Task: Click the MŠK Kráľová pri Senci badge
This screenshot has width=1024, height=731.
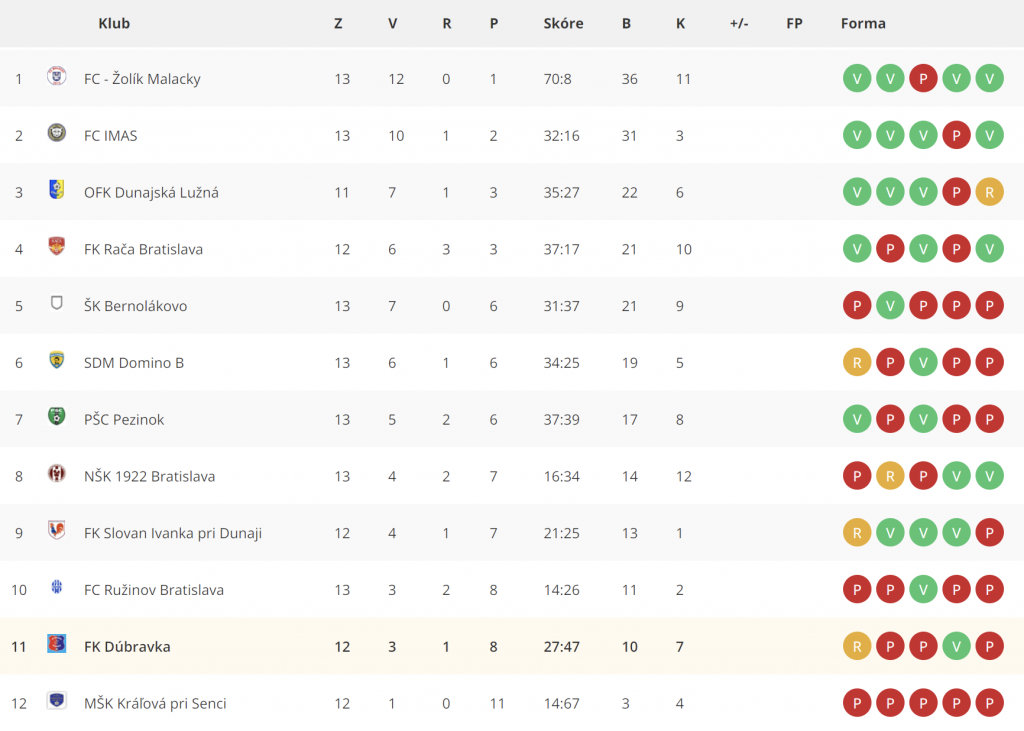Action: [57, 700]
